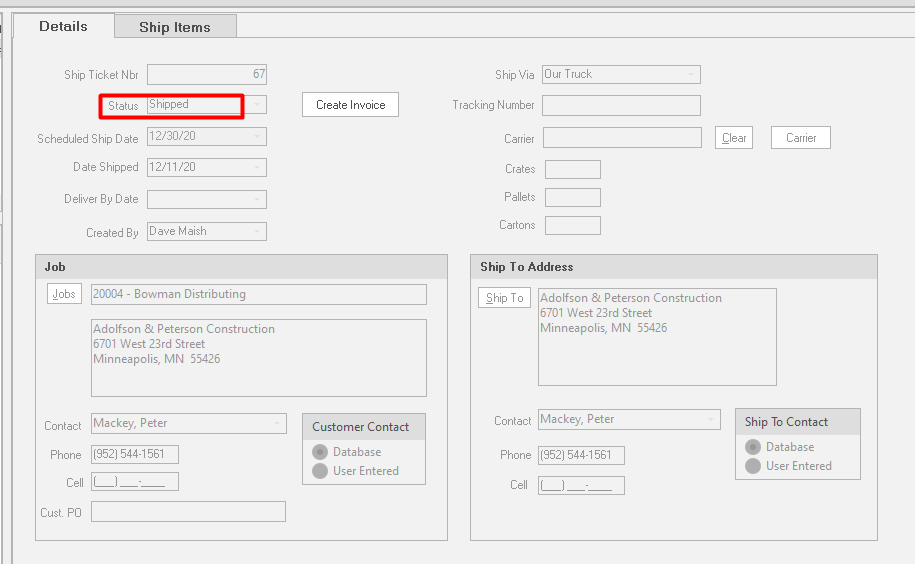Choose Database under Ship To Contact

click(x=753, y=447)
